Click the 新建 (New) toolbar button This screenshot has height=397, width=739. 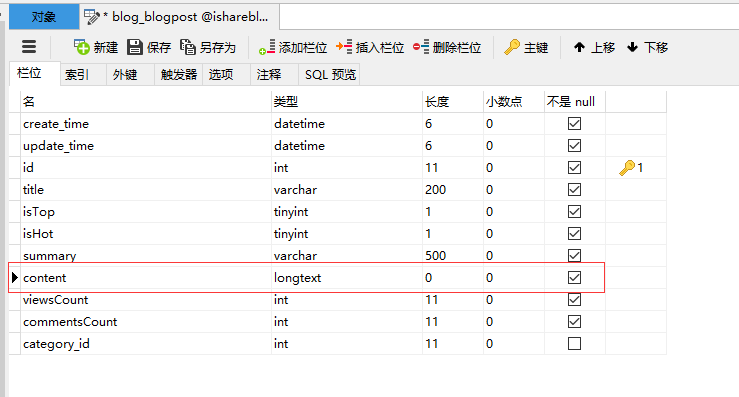click(x=96, y=47)
